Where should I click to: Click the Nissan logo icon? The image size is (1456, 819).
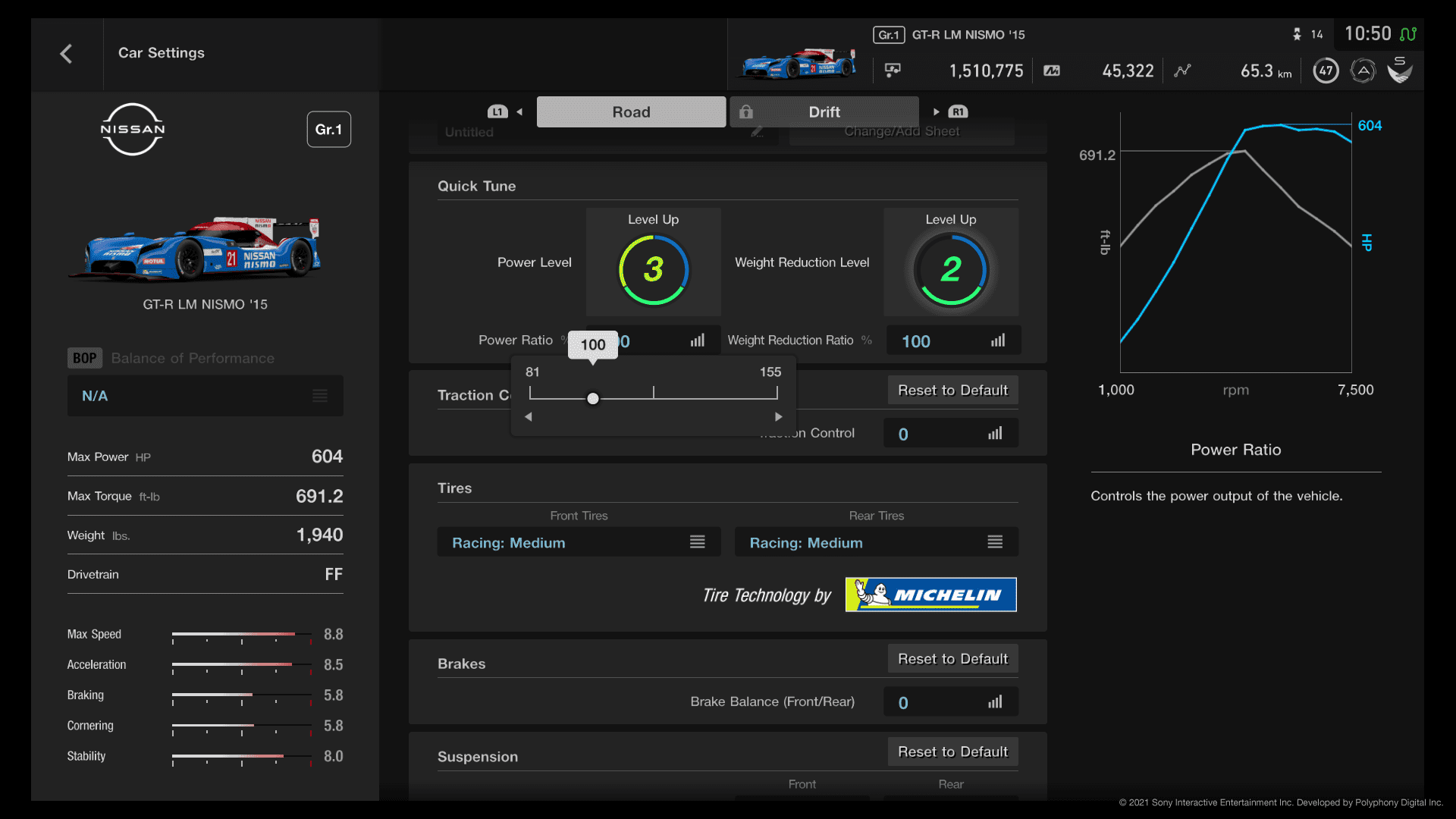(131, 130)
